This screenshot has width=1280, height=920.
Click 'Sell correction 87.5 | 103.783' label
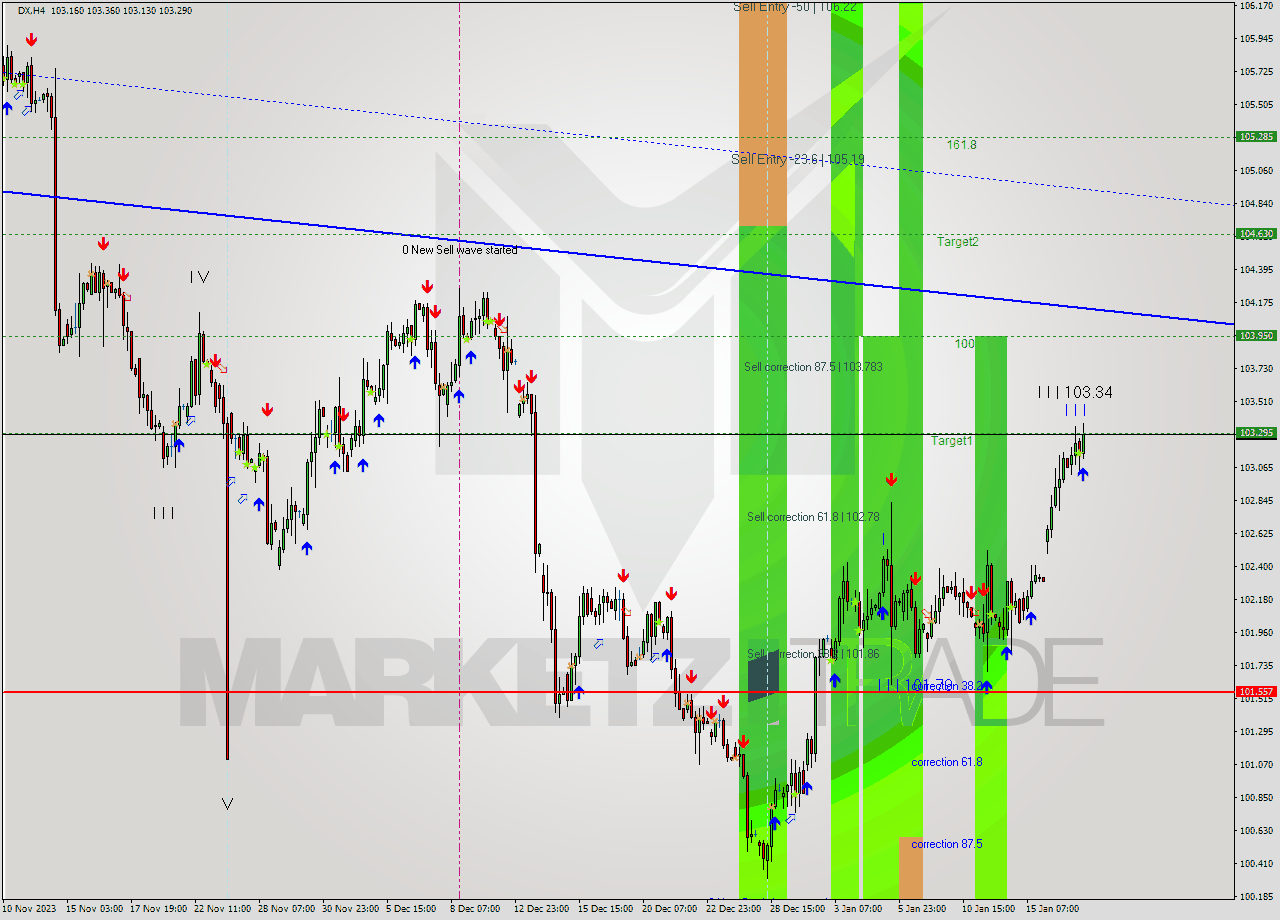[x=813, y=367]
